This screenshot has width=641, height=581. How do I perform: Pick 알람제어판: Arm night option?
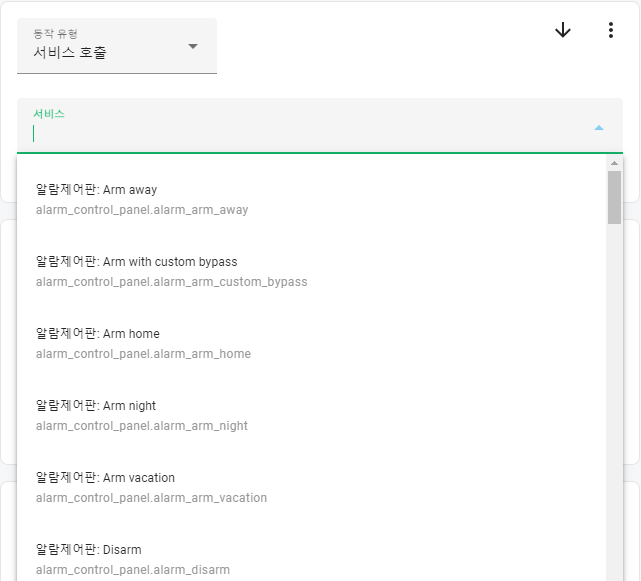(x=312, y=415)
